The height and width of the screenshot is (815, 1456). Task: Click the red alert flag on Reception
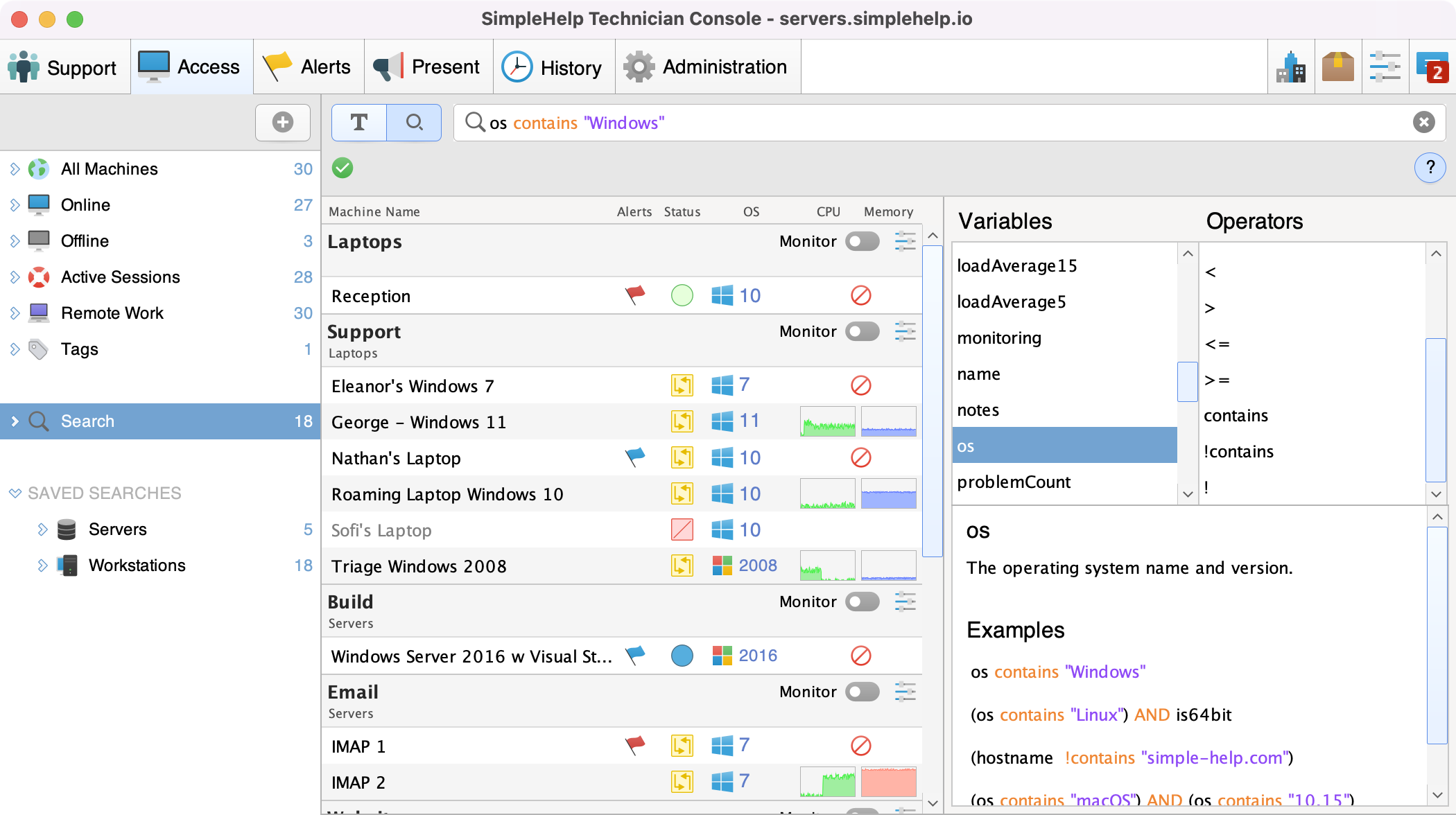[635, 295]
